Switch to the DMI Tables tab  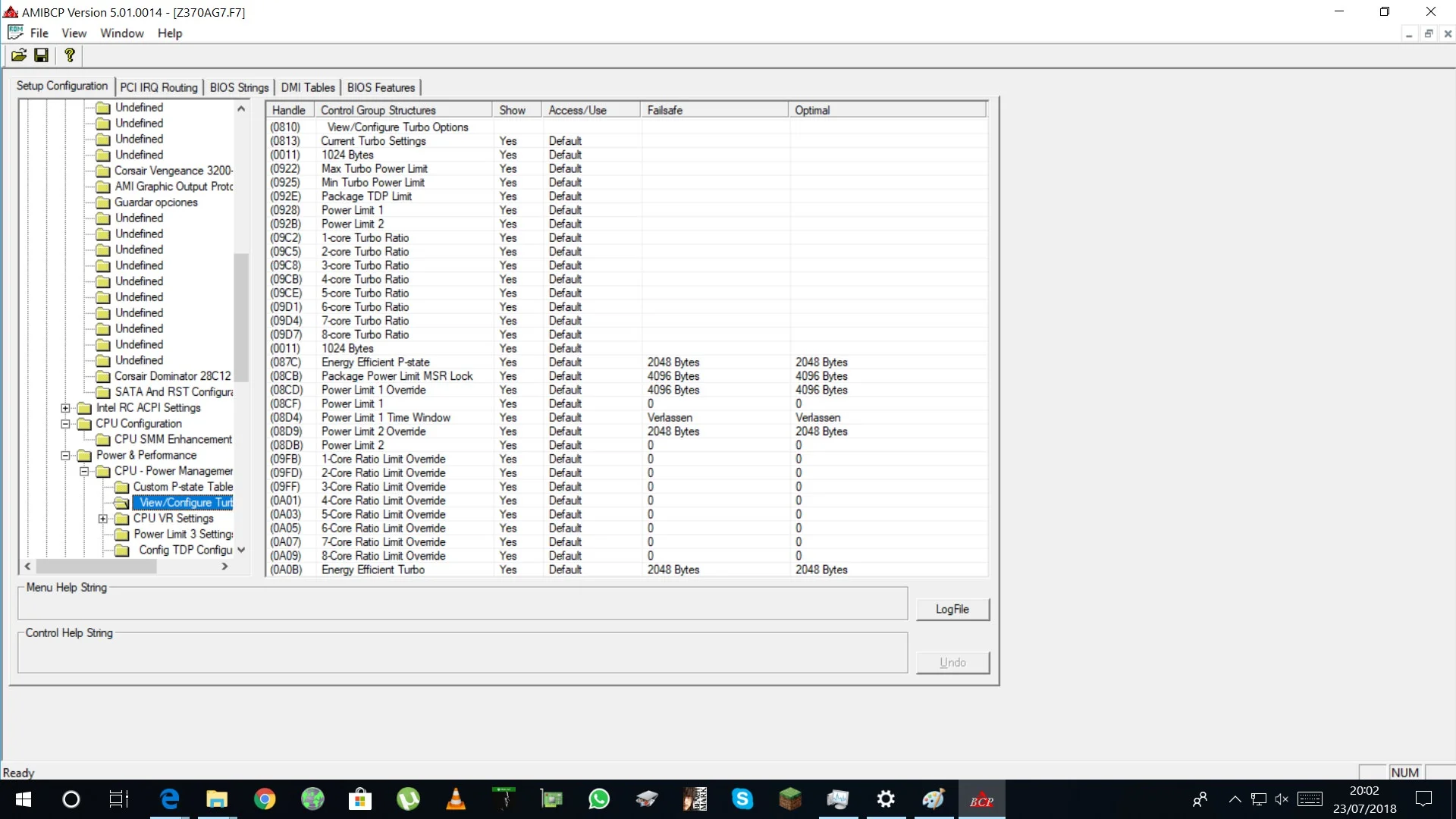pyautogui.click(x=308, y=87)
